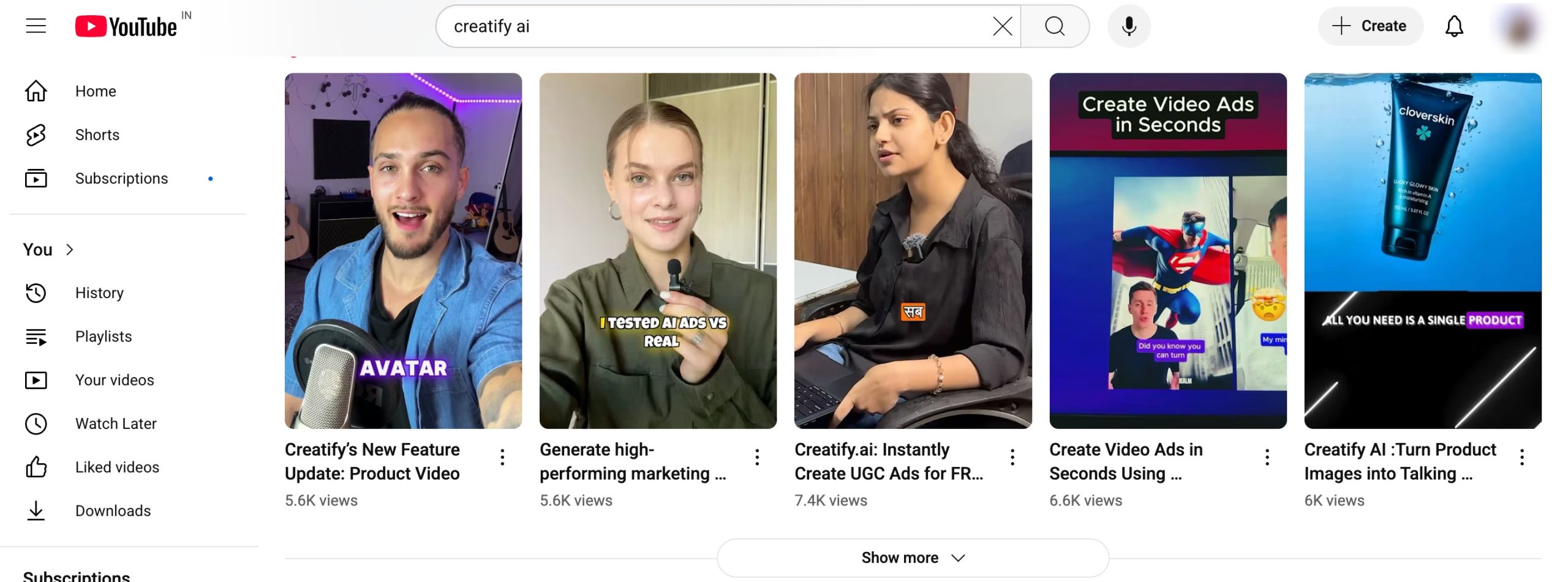Screen dimensions: 1568x582
Task: Click the Create button
Action: pos(1371,26)
